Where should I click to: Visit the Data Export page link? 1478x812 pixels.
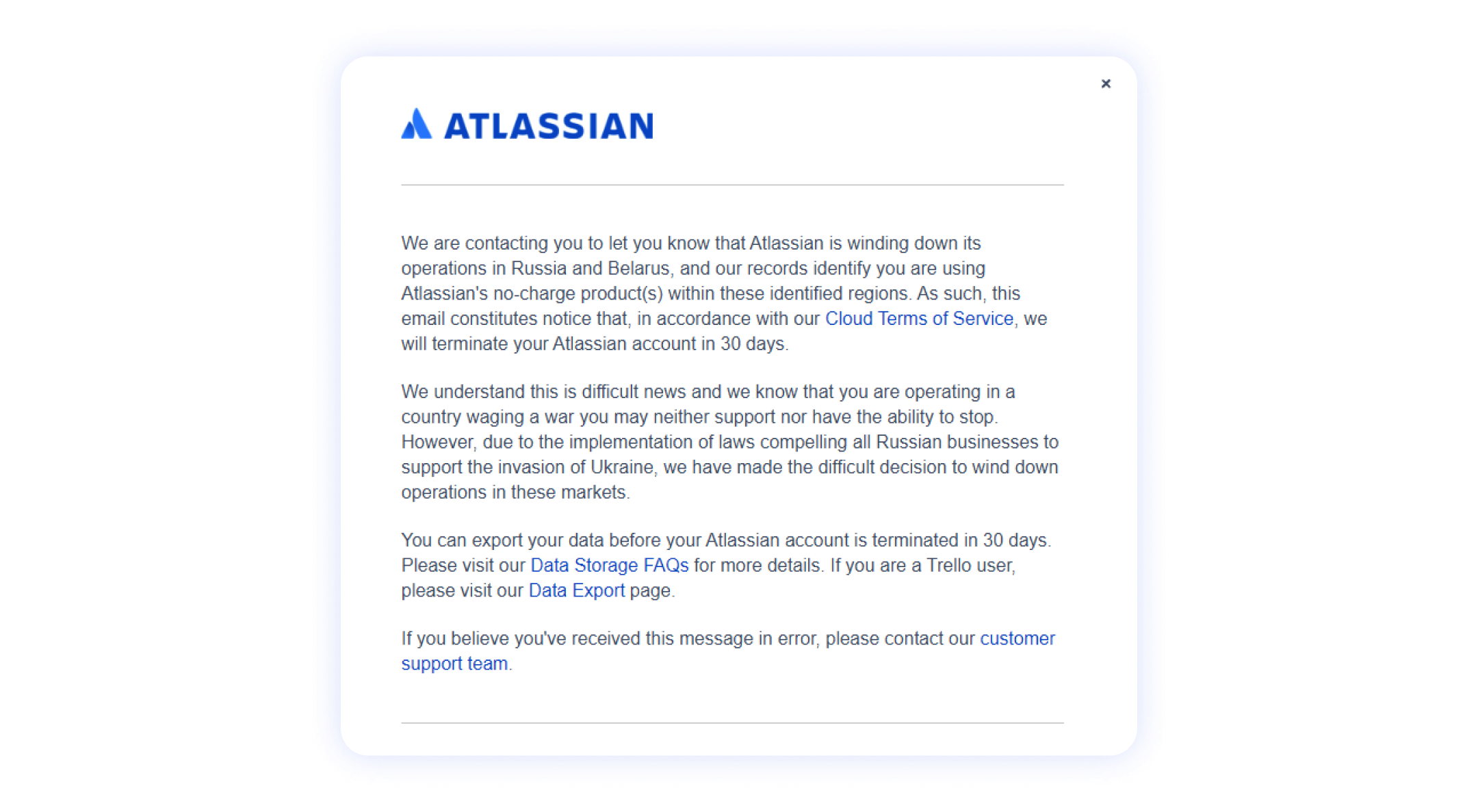577,591
